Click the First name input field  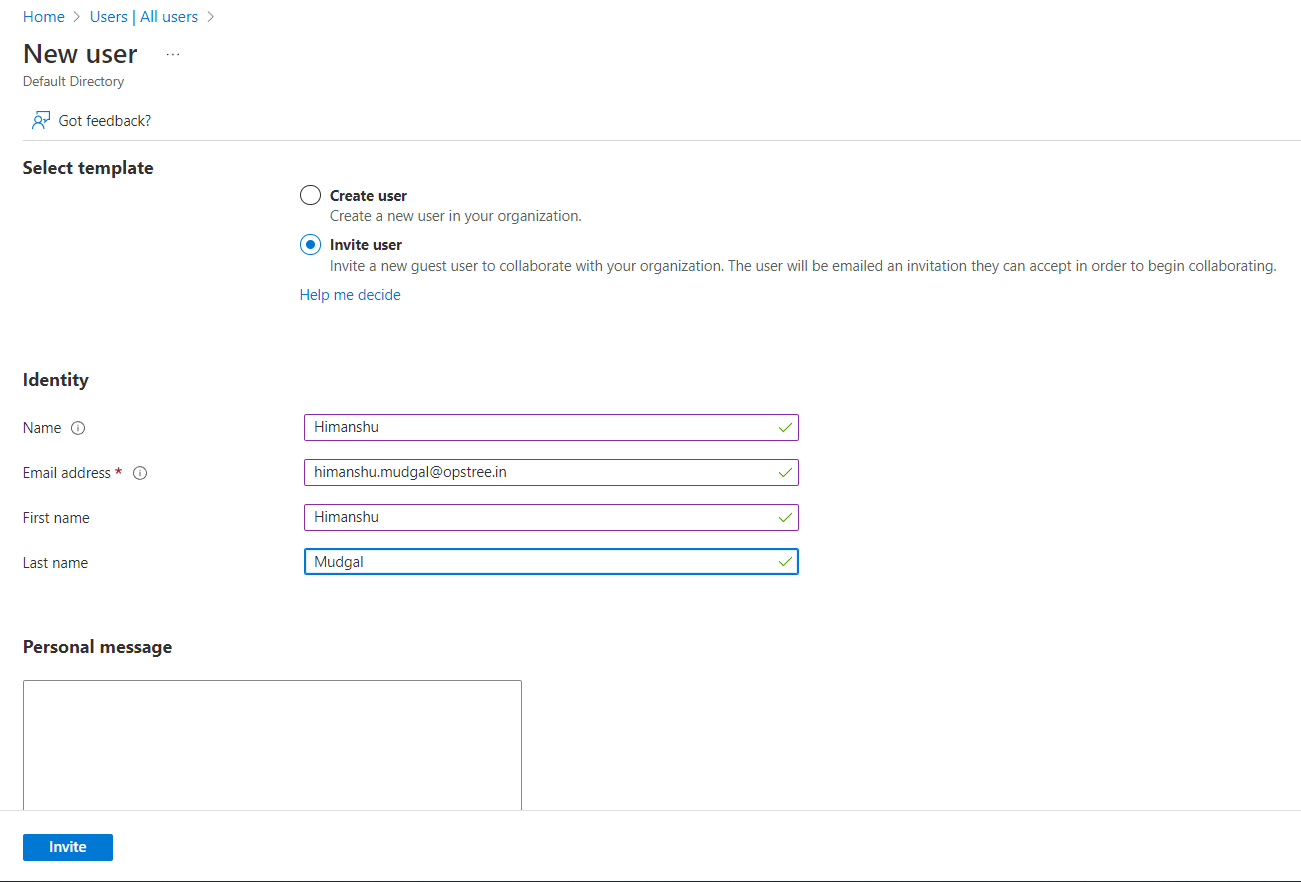tap(551, 517)
